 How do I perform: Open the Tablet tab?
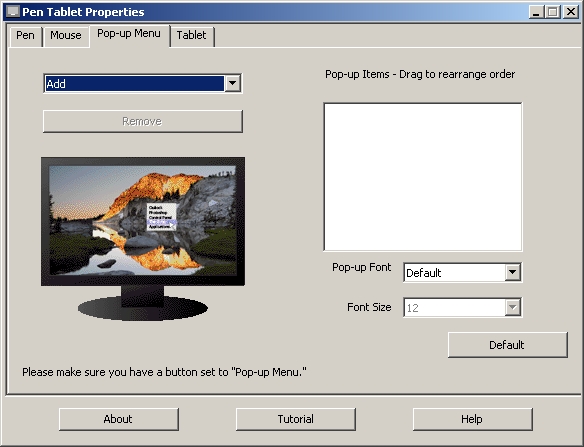tap(191, 36)
